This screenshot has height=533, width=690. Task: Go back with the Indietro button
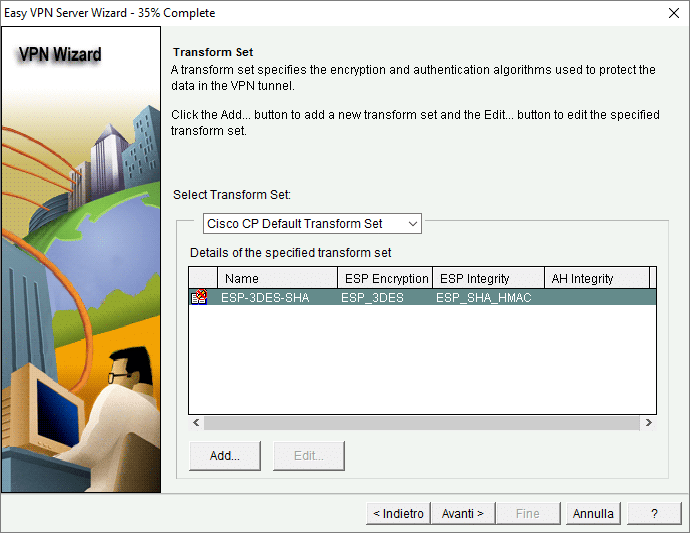(x=398, y=513)
